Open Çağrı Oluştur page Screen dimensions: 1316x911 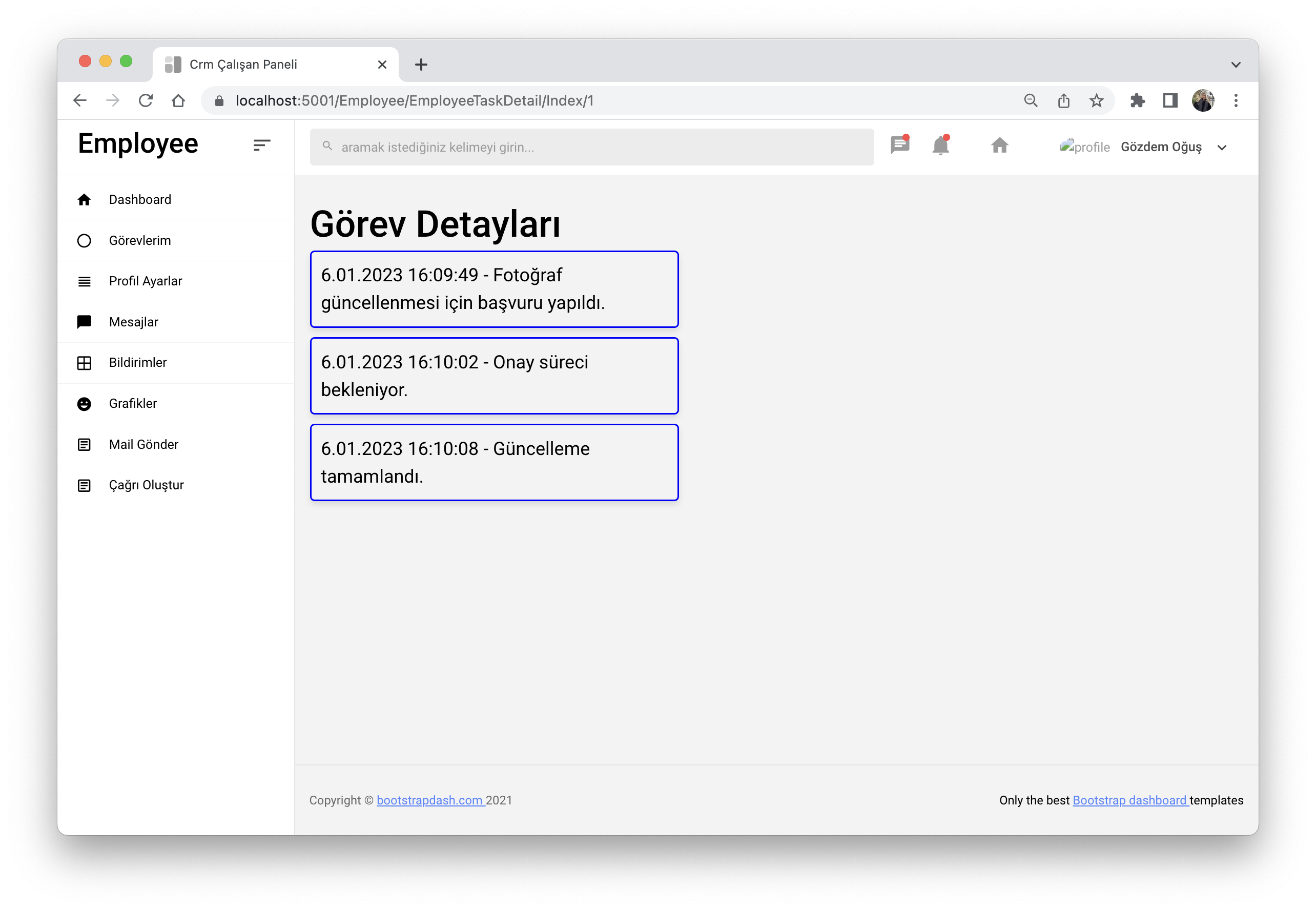[176, 485]
